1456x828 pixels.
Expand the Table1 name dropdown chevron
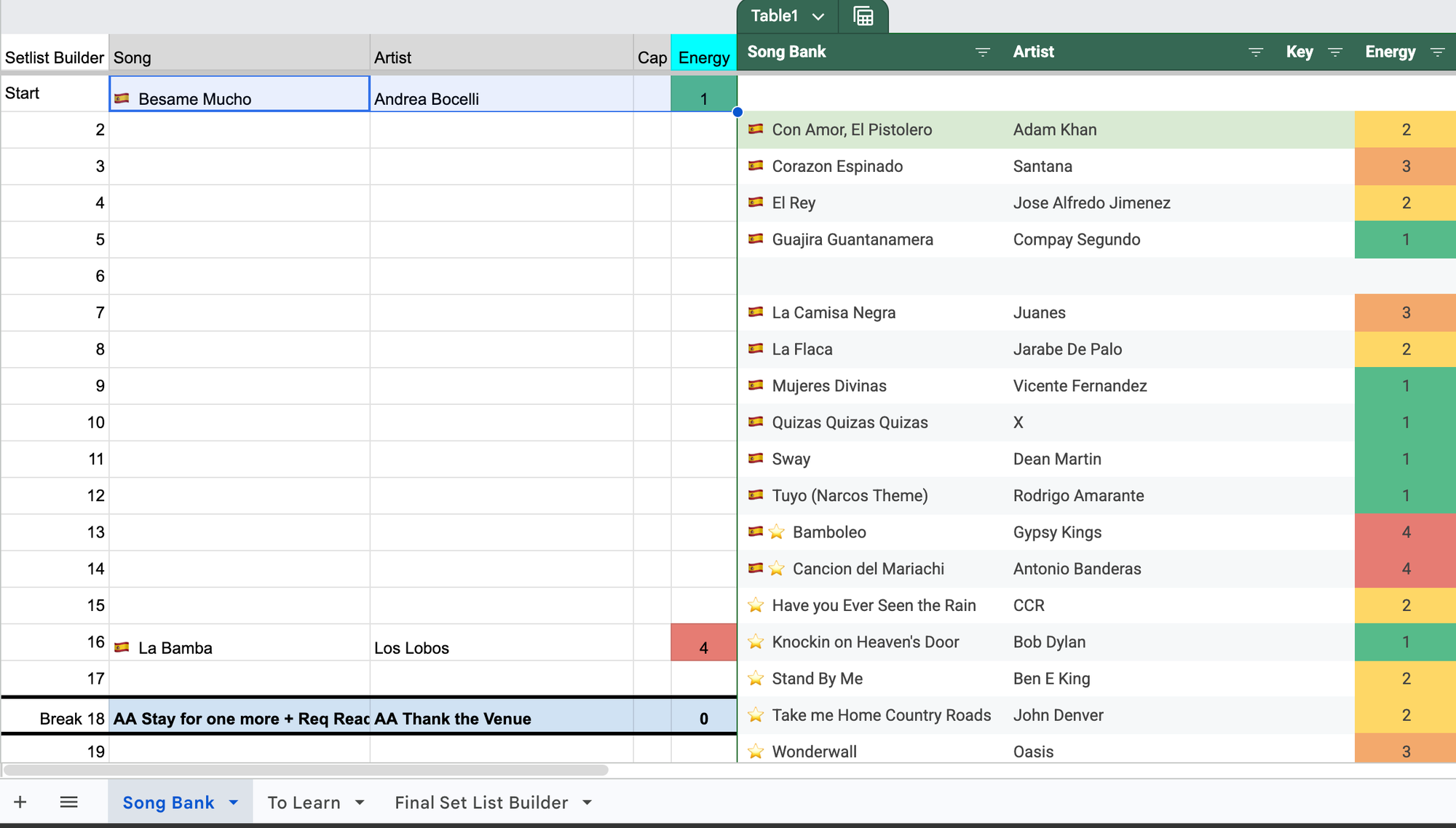818,16
